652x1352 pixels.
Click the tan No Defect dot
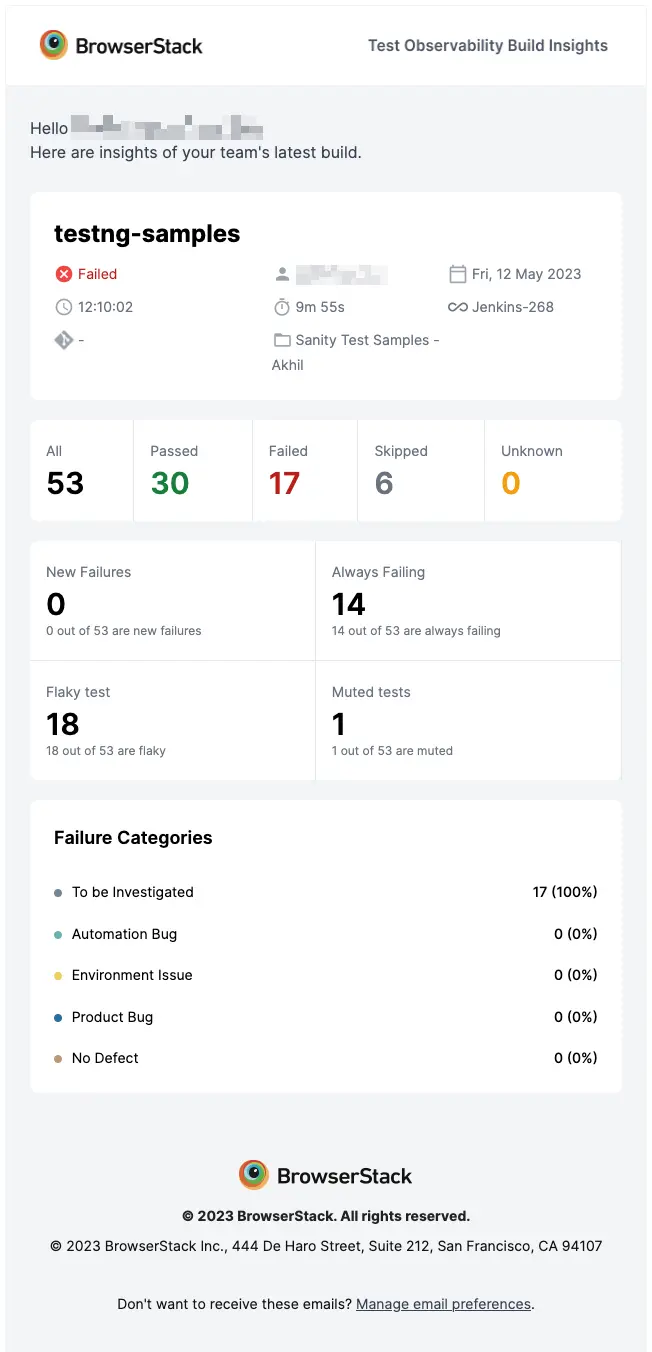click(x=58, y=1059)
